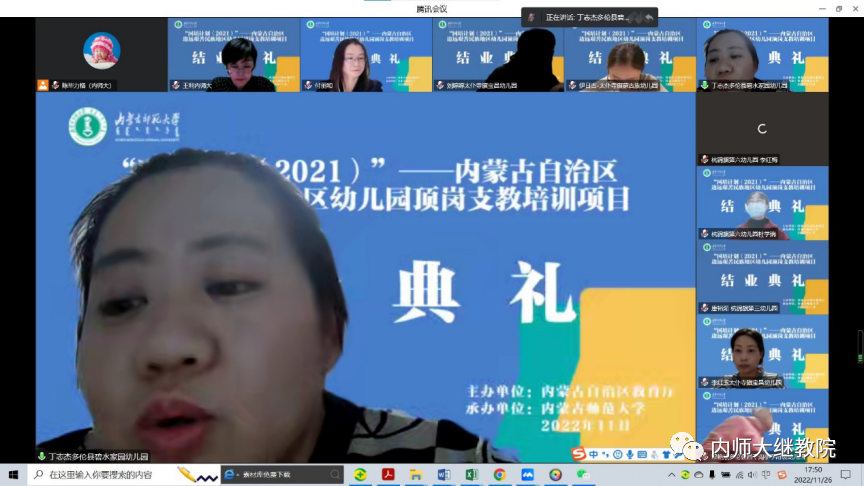
Task: Open the Word icon in the taskbar
Action: (443, 475)
